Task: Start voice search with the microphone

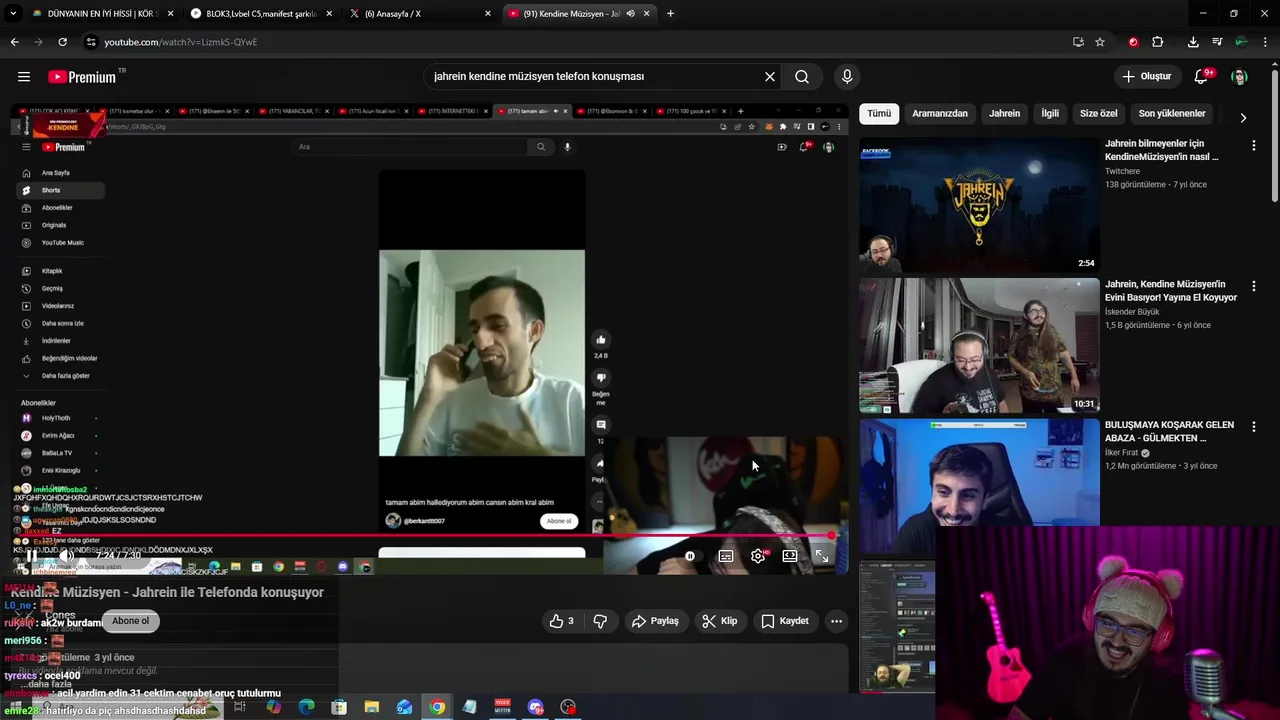Action: 847,76
